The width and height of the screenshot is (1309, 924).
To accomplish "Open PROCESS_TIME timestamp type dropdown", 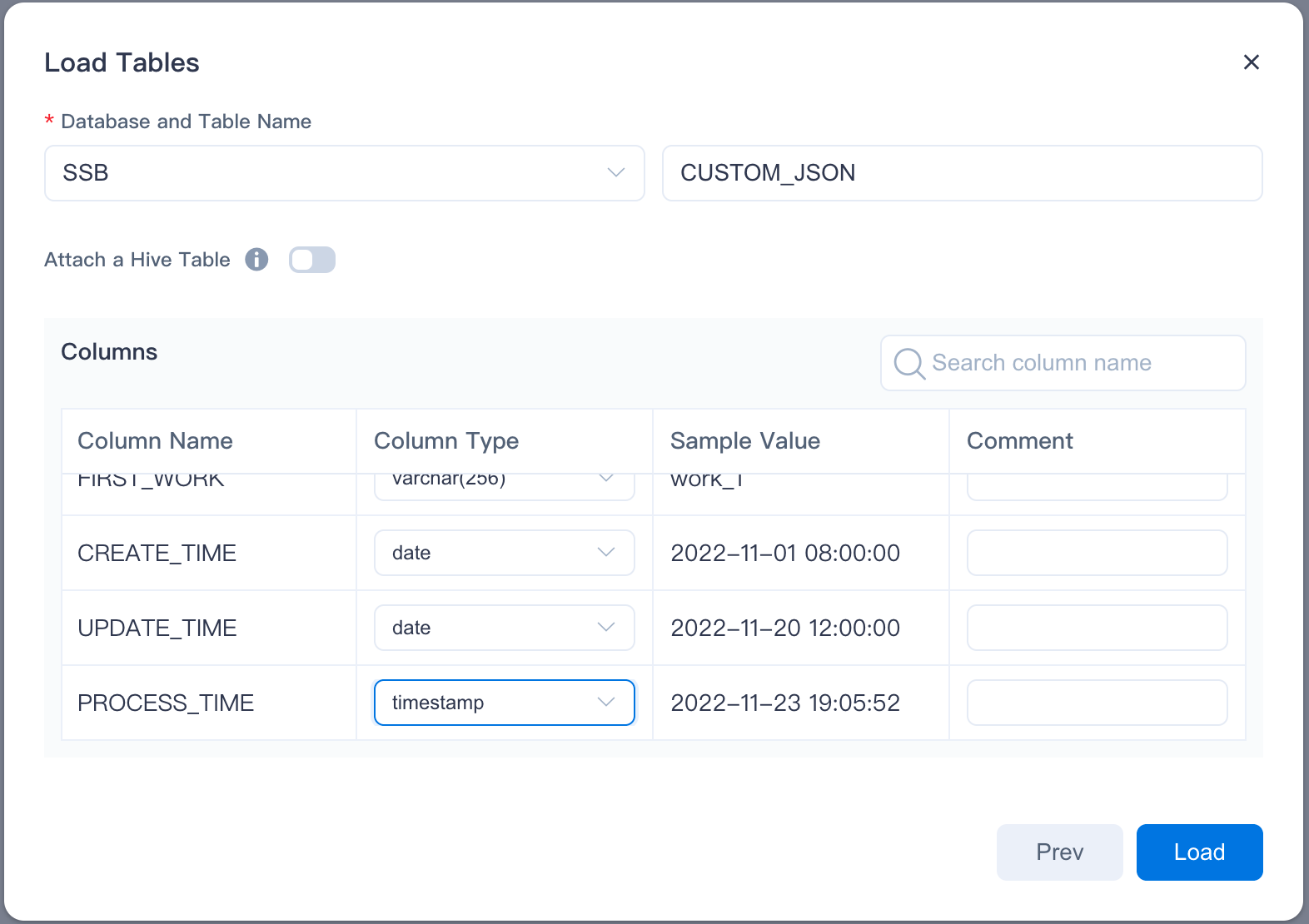I will point(504,703).
